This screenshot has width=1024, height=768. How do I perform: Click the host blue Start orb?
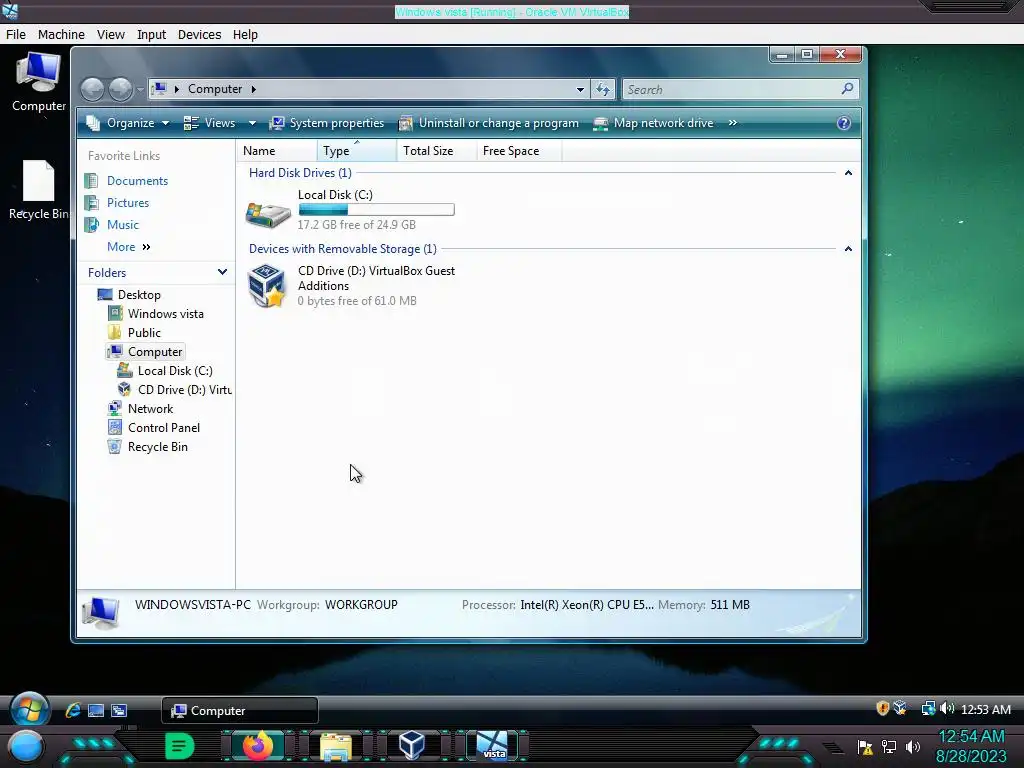pos(26,748)
